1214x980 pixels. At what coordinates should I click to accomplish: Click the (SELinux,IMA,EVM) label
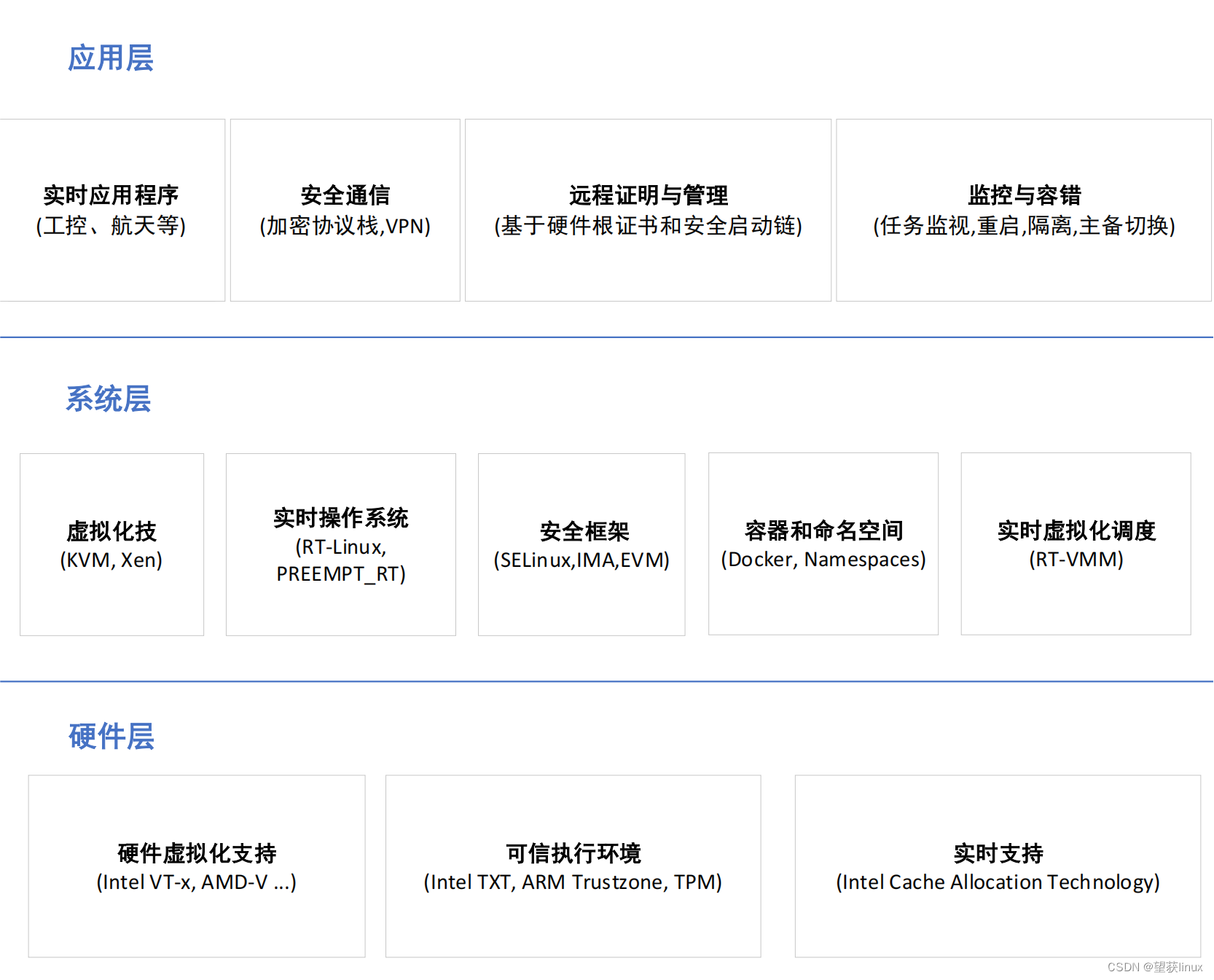[x=581, y=560]
